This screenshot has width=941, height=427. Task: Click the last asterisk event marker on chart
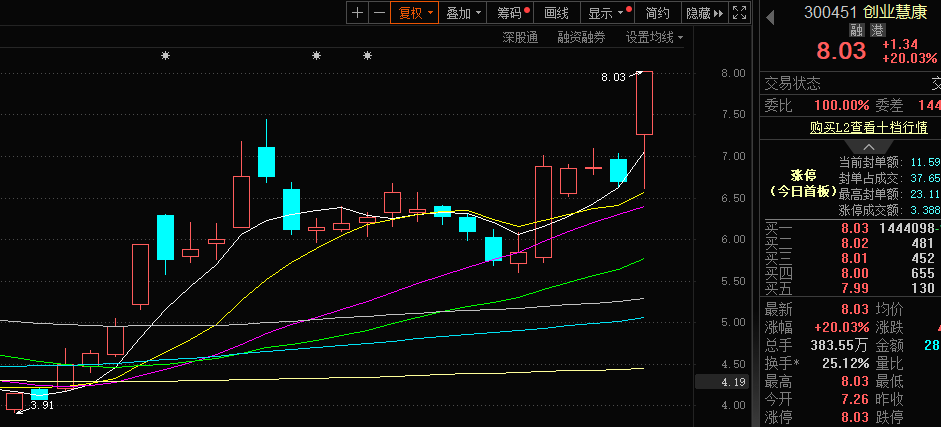coord(367,57)
